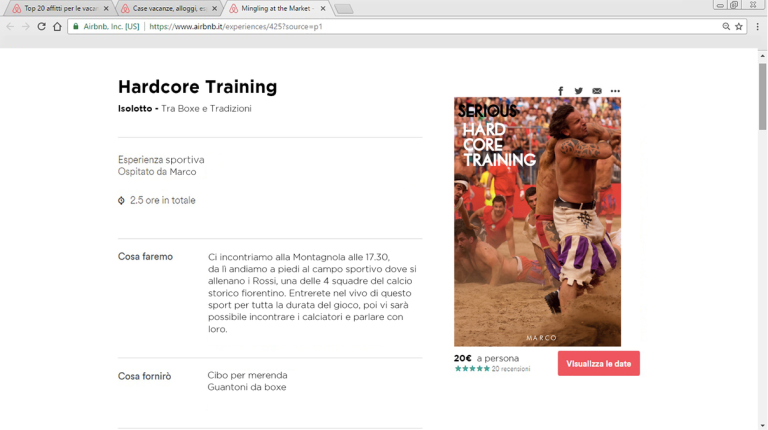Go to browser home page icon

(x=57, y=26)
